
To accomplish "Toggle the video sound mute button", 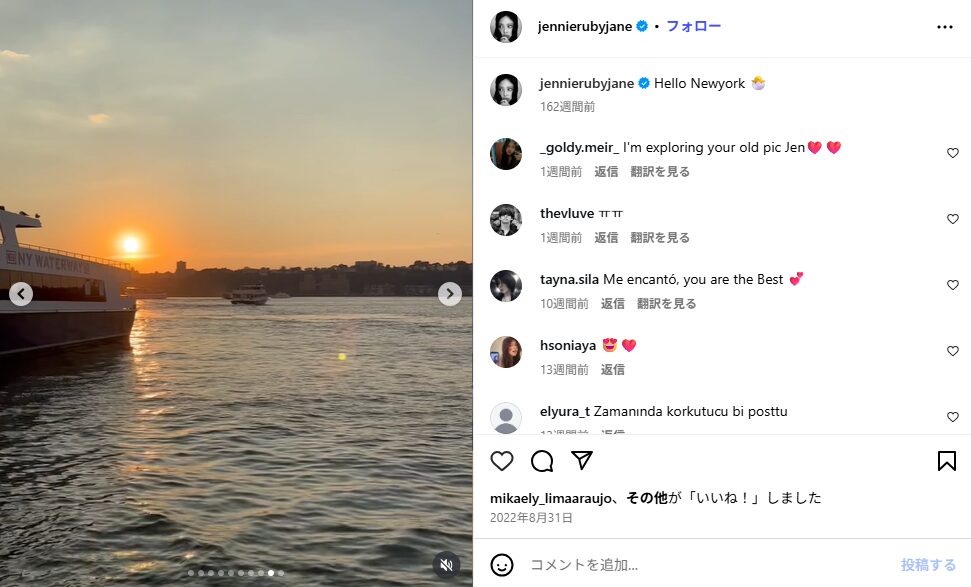I will click(446, 565).
